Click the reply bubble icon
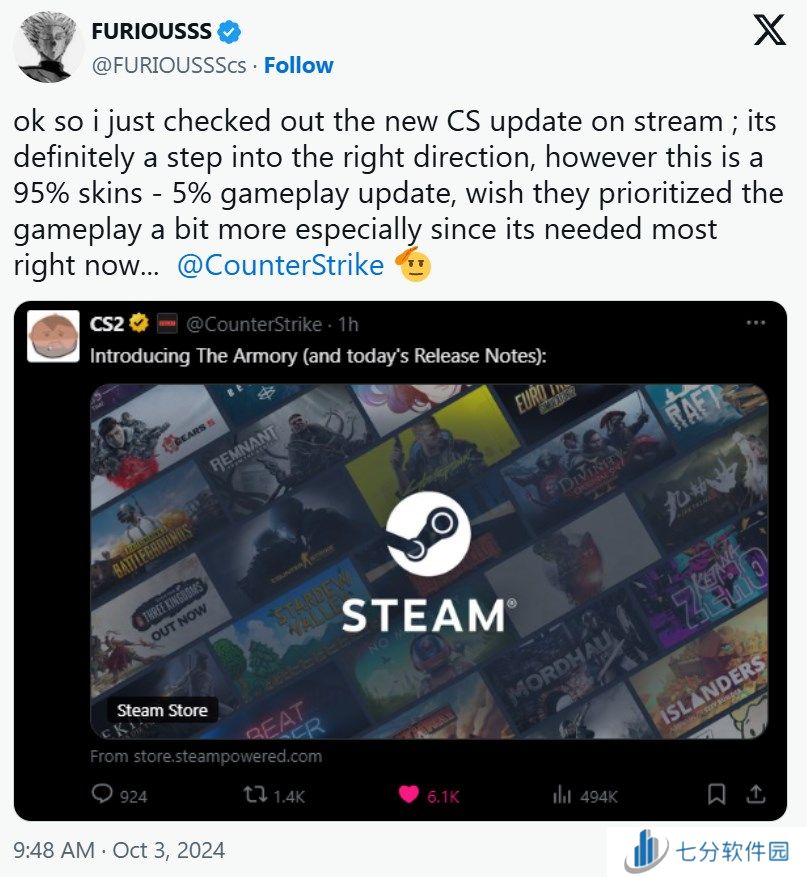This screenshot has width=807, height=877. [101, 793]
